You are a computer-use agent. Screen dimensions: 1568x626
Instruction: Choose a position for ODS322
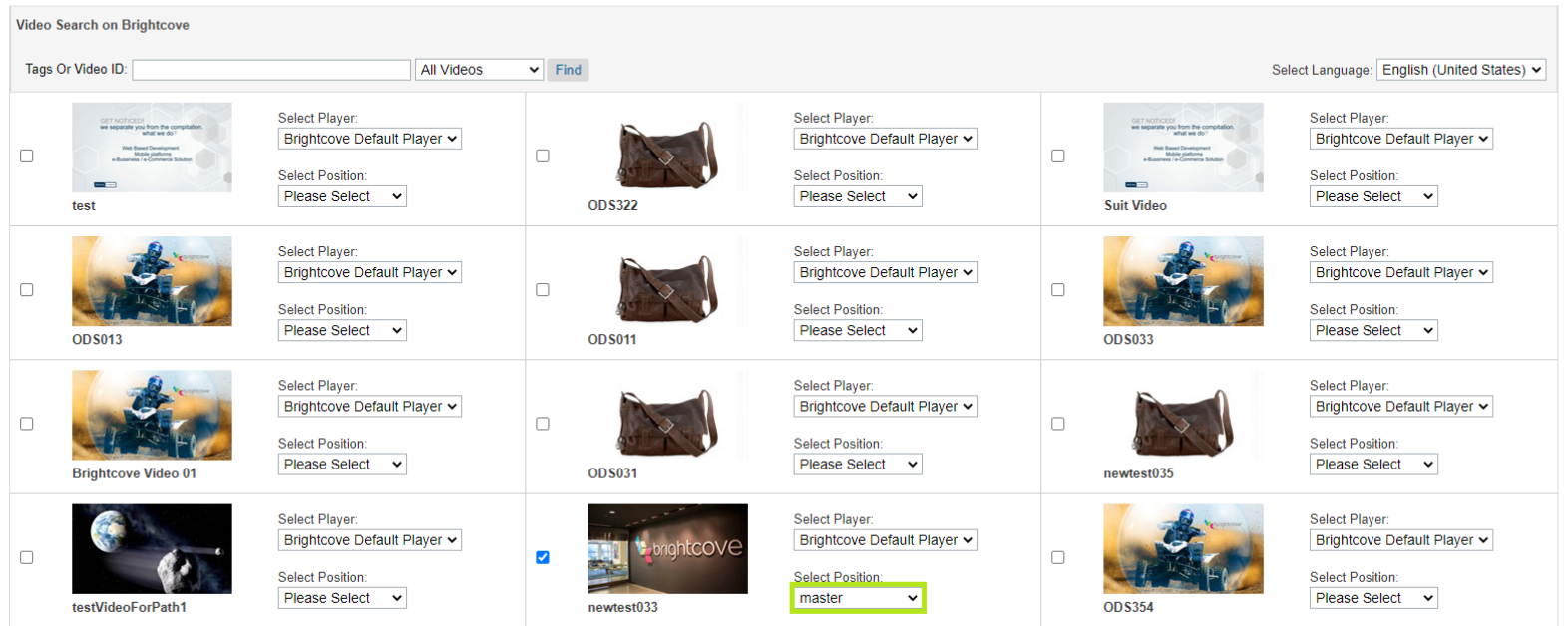(858, 196)
